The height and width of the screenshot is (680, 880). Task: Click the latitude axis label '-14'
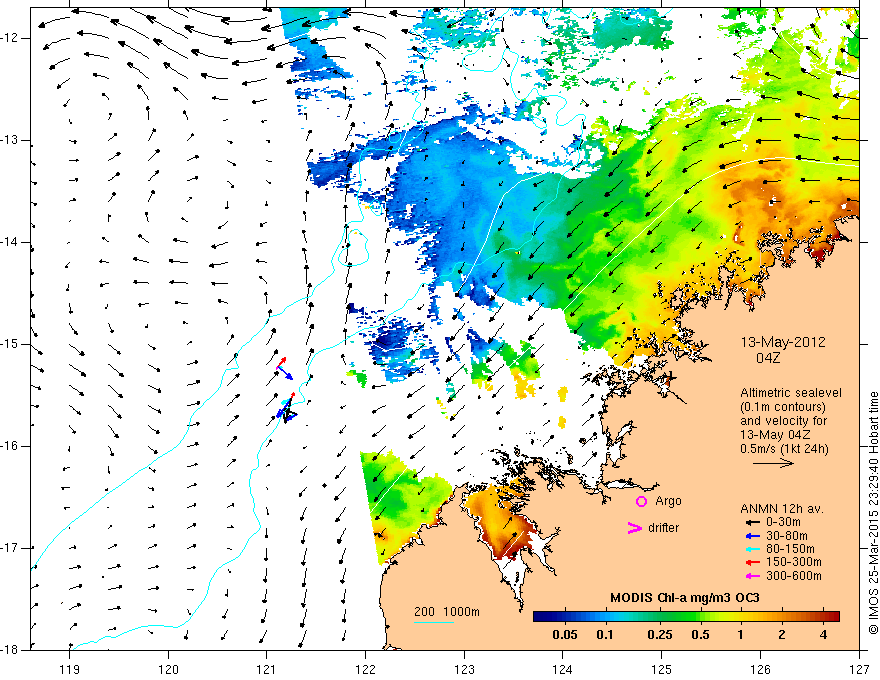(11, 242)
